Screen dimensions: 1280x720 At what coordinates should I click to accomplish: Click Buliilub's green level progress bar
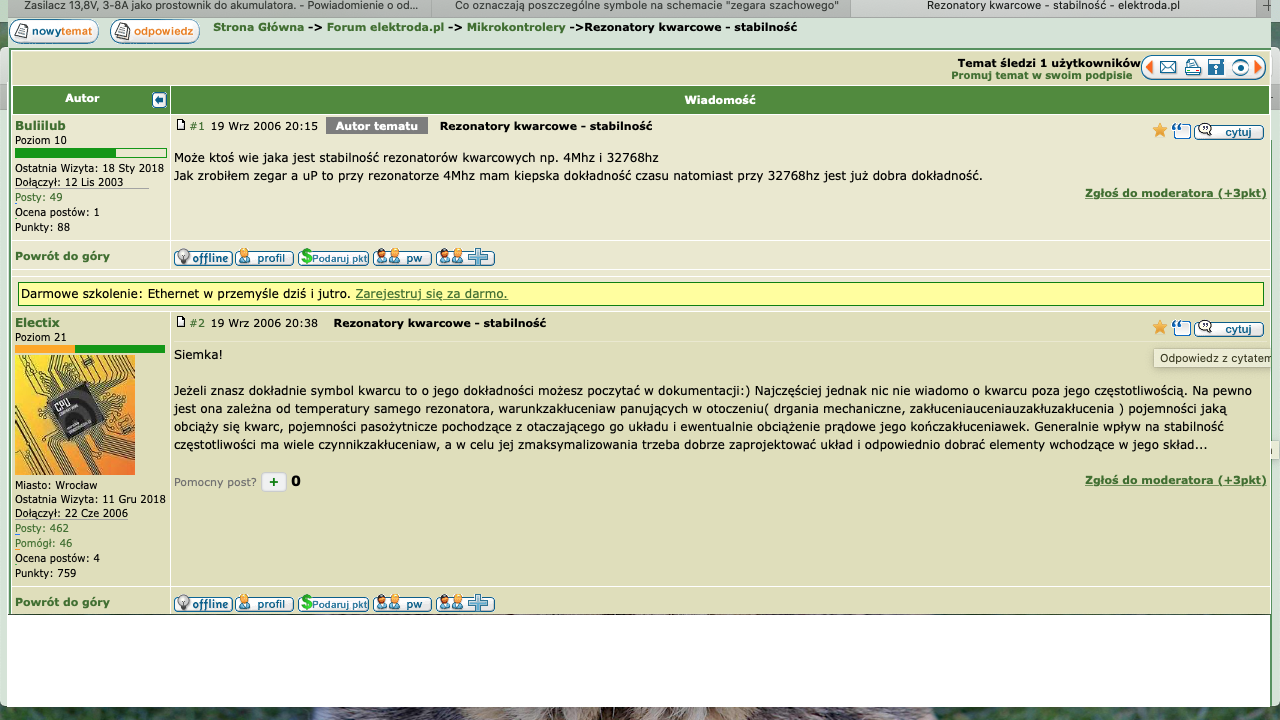click(x=91, y=153)
